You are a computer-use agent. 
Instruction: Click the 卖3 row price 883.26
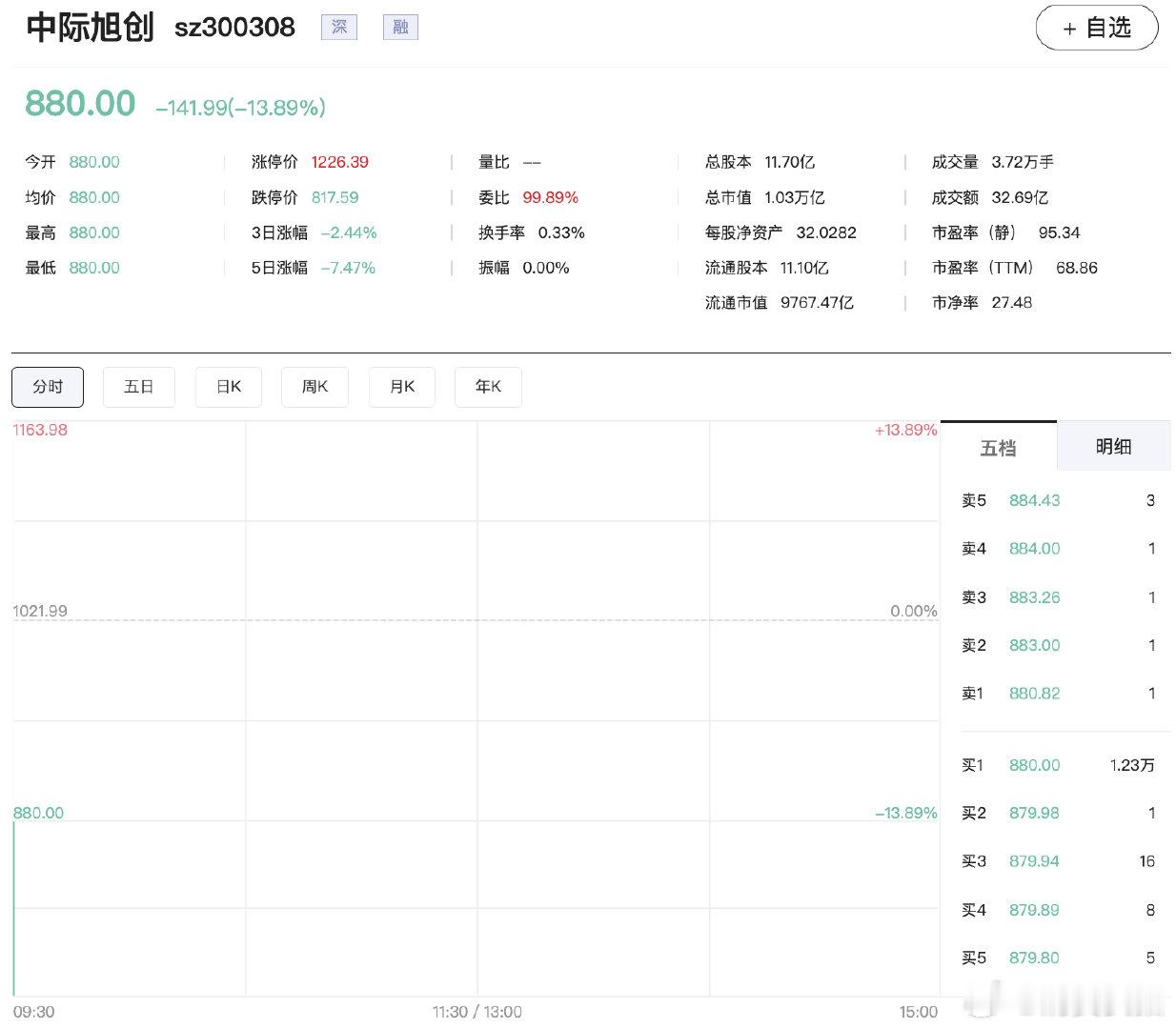[x=1035, y=597]
